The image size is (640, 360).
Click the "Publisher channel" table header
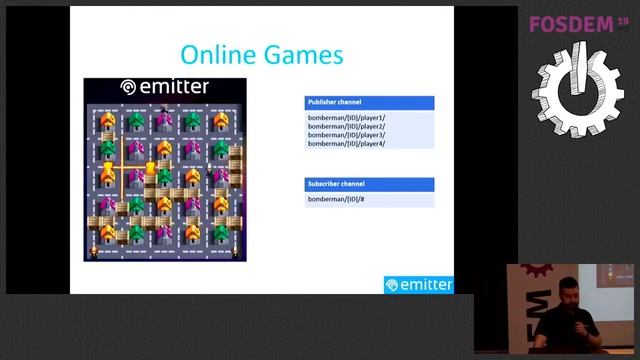(x=369, y=102)
